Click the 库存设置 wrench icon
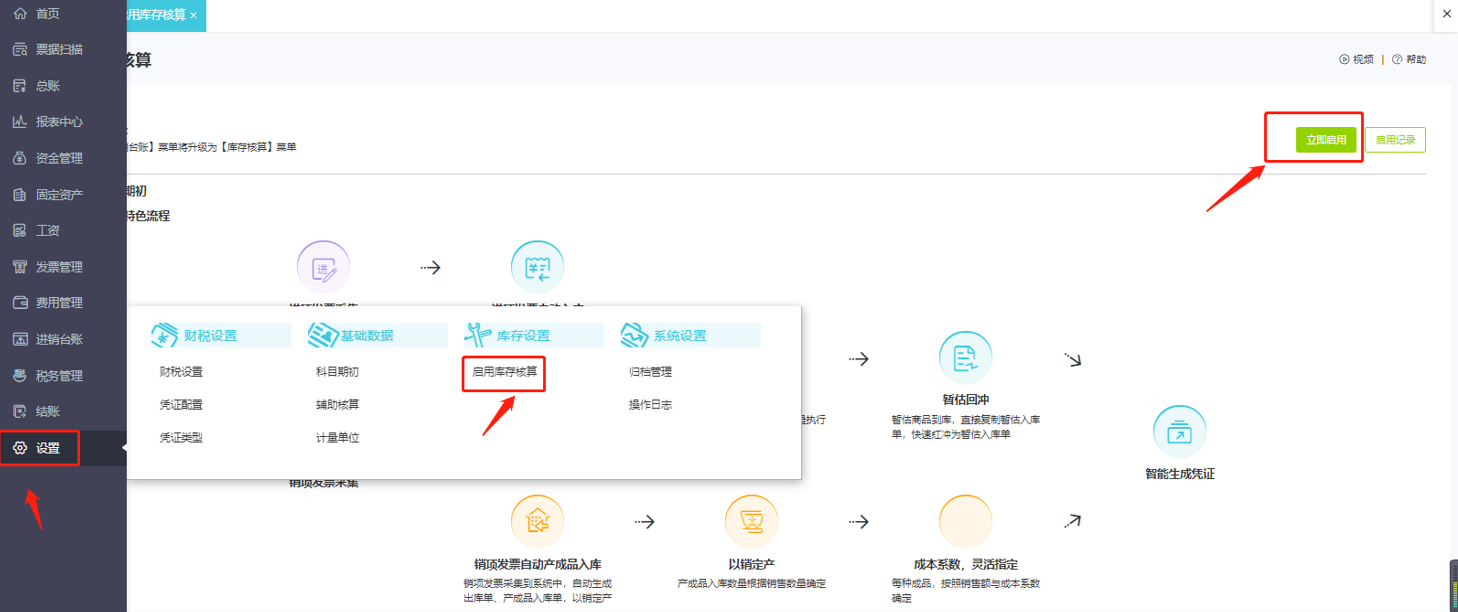The image size is (1458, 612). [477, 335]
